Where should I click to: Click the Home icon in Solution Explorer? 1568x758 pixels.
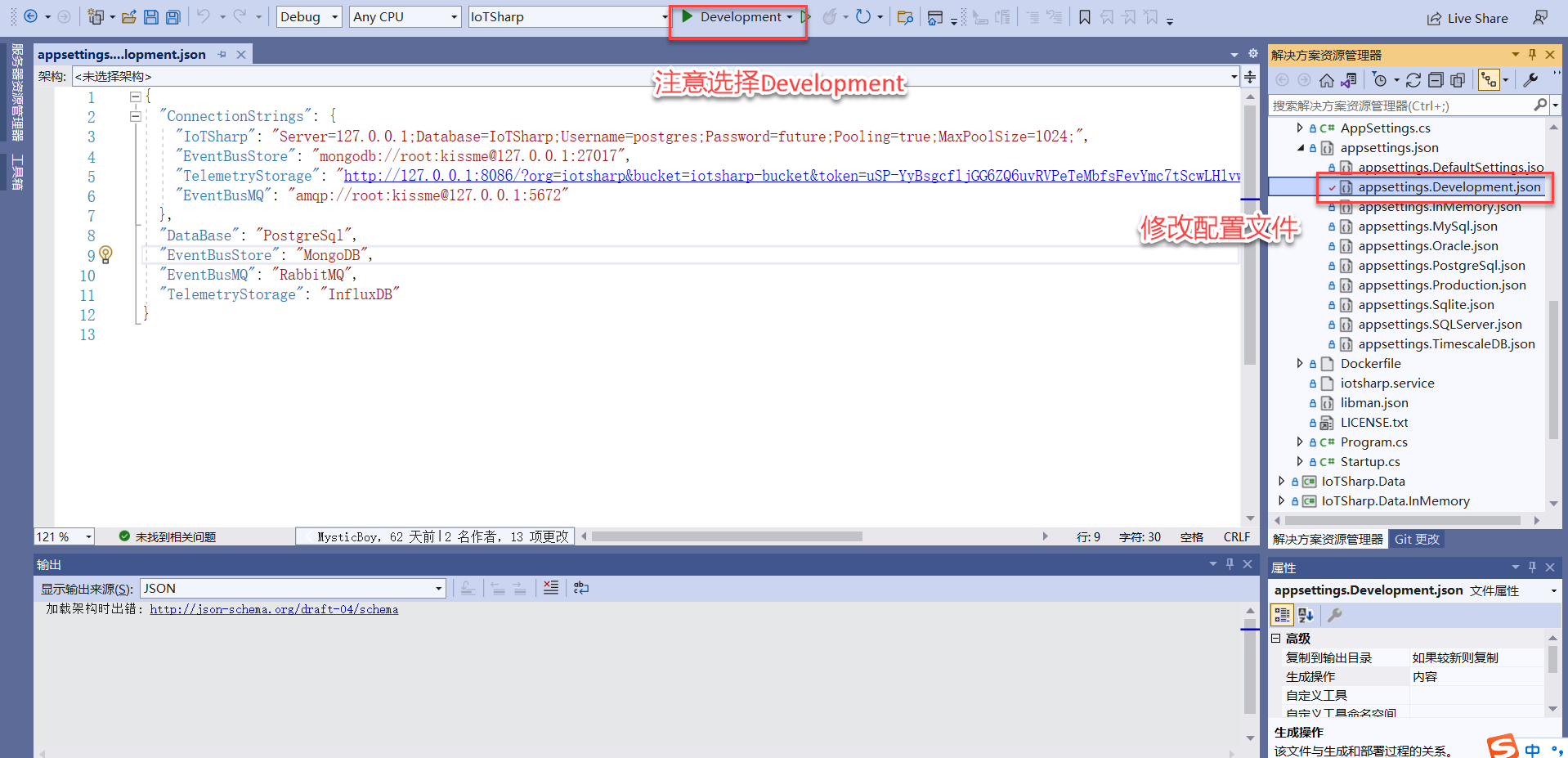1326,80
